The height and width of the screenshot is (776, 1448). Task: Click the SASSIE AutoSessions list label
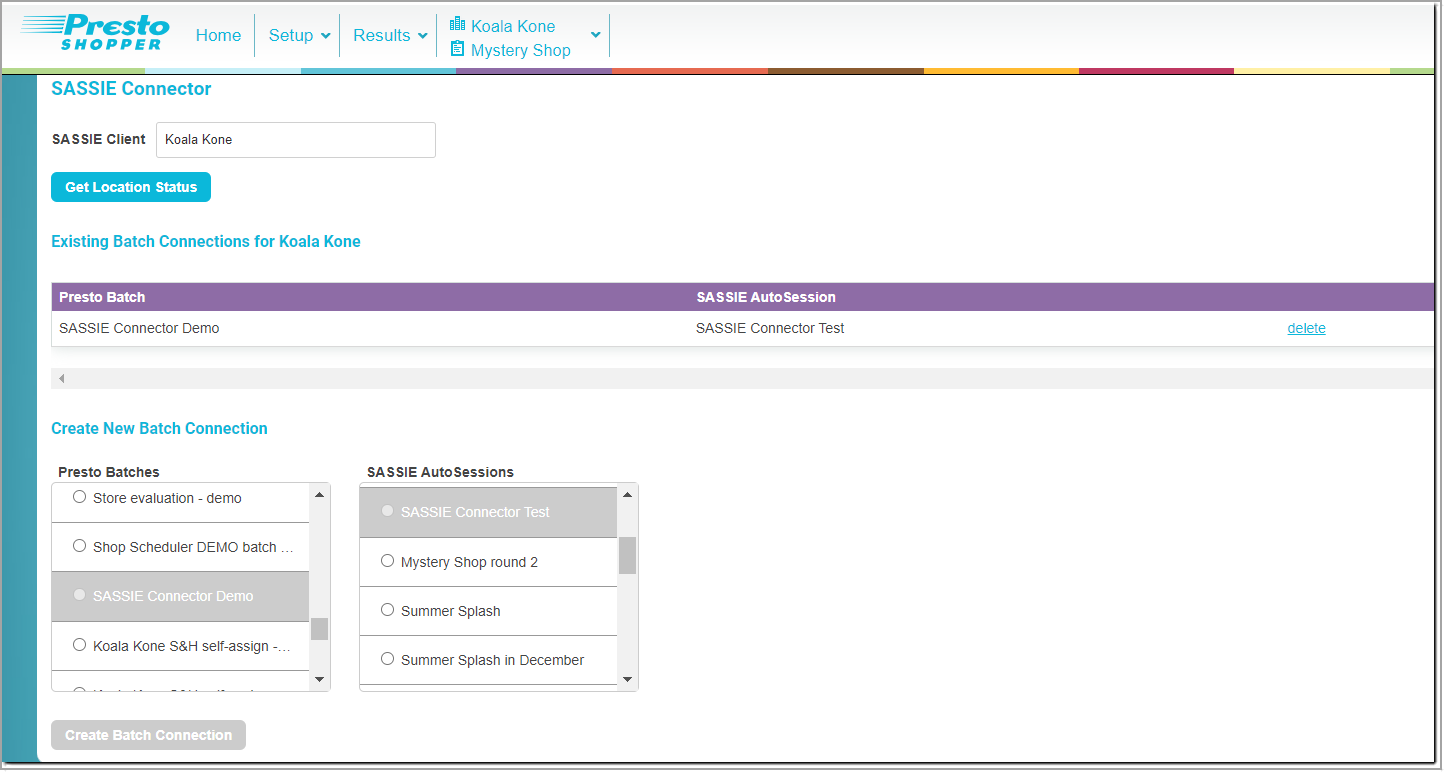pos(440,472)
